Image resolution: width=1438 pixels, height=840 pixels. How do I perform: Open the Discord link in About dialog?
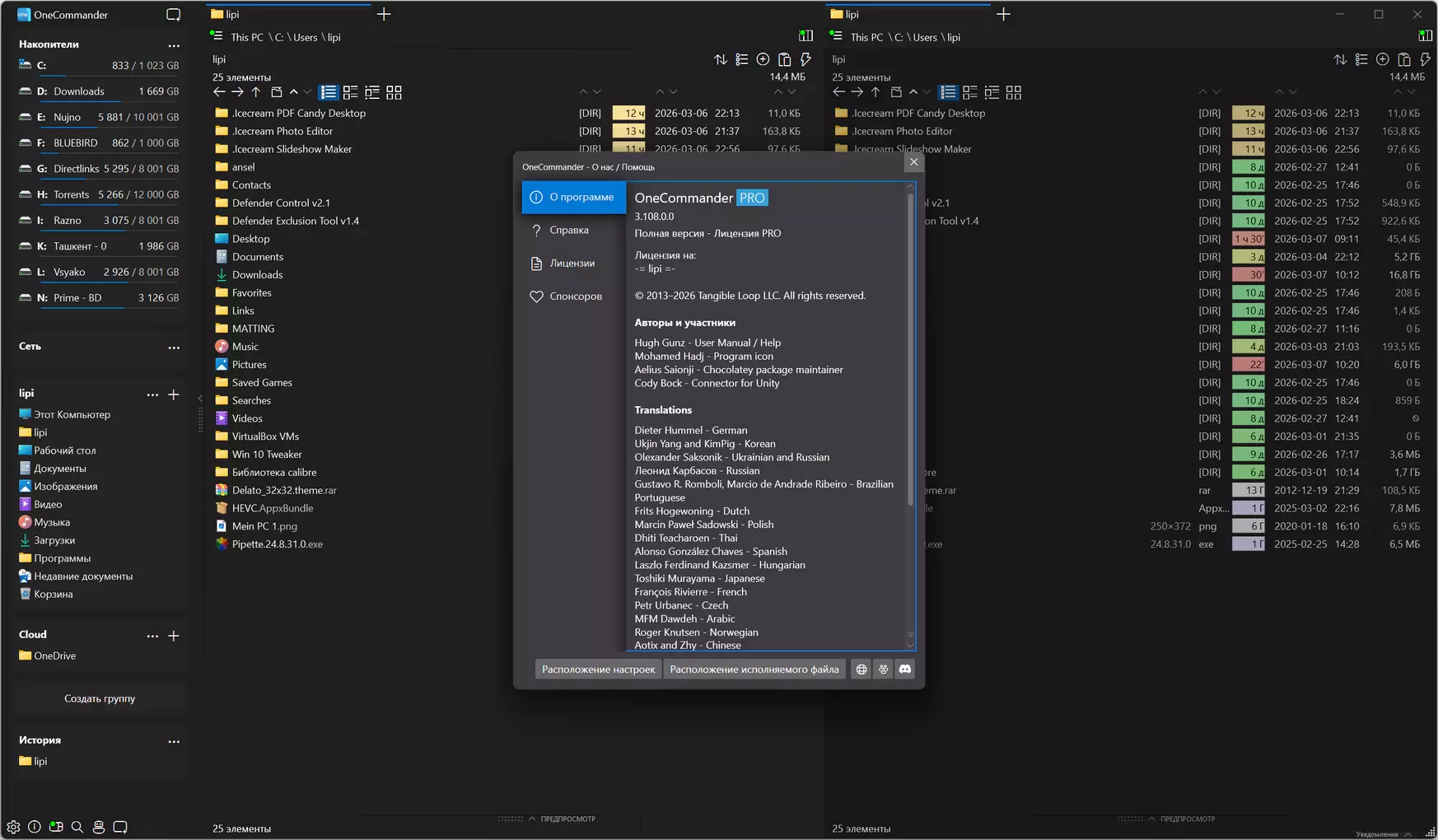pos(904,670)
